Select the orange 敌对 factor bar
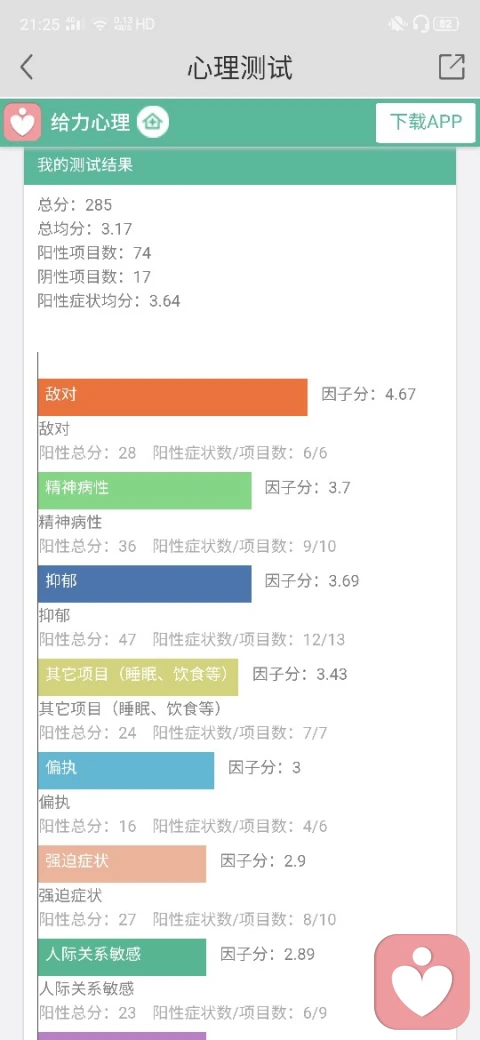This screenshot has height=1040, width=480. (x=172, y=397)
